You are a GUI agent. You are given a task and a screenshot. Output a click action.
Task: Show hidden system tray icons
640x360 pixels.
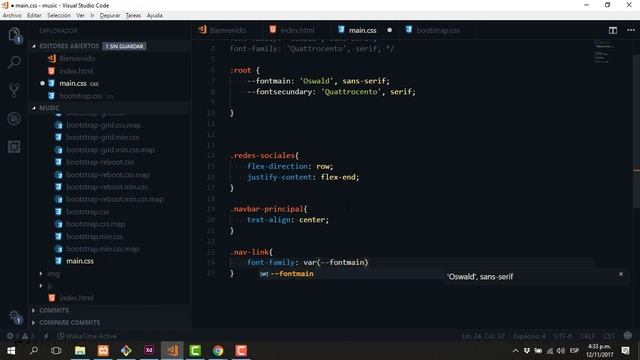pyautogui.click(x=516, y=351)
